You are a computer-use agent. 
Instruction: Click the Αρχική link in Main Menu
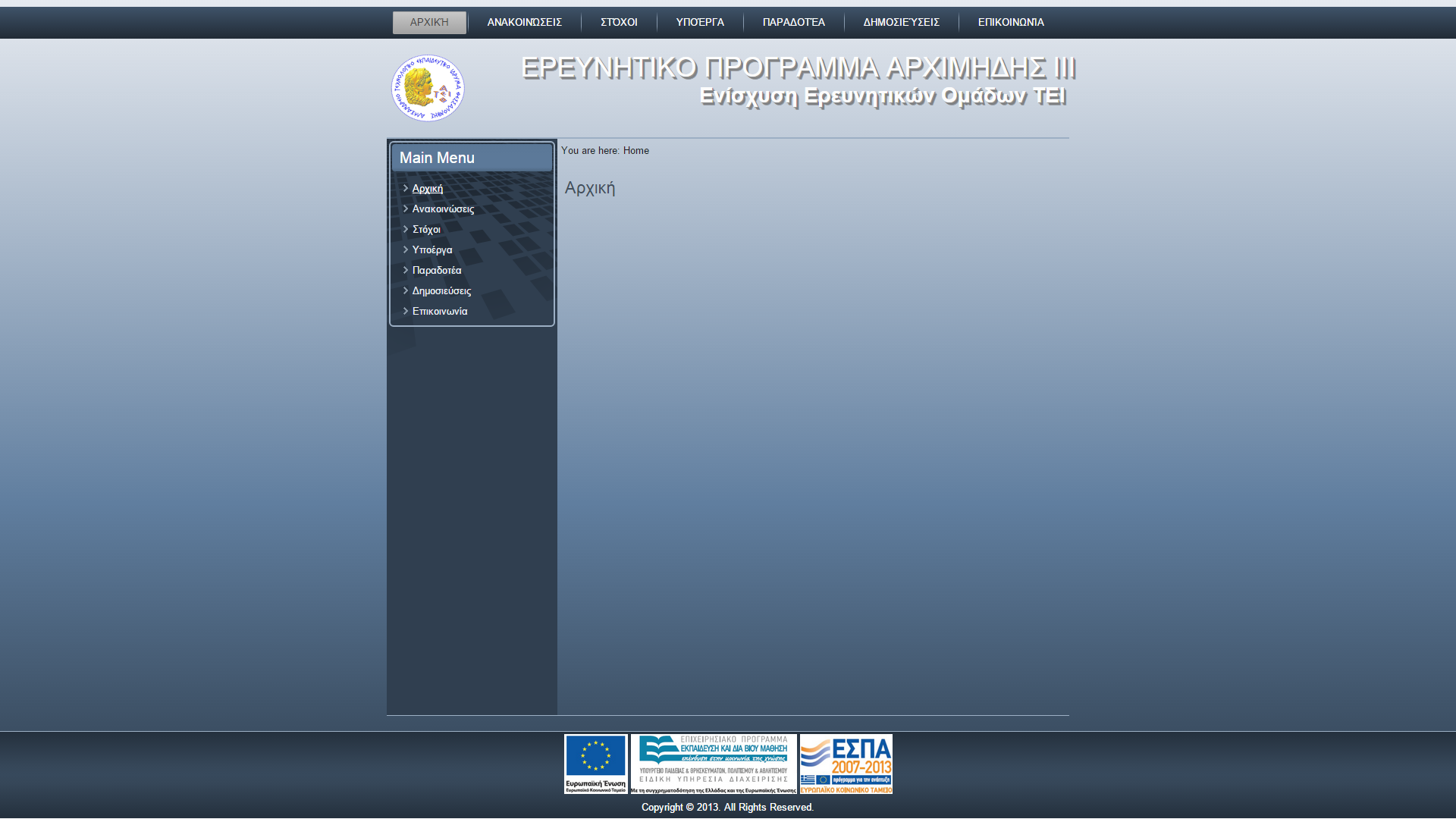click(x=428, y=189)
